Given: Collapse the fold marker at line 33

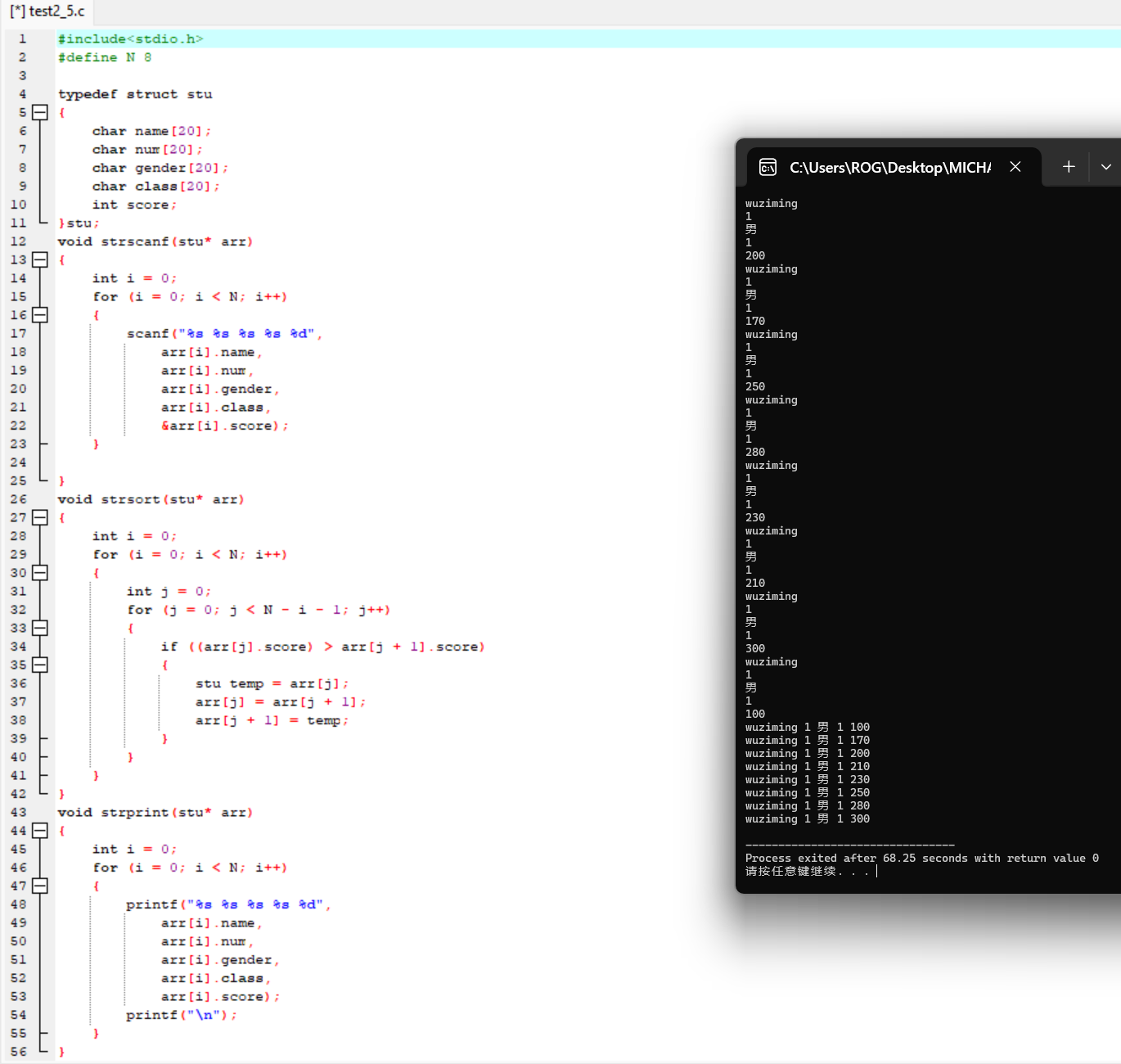Looking at the screenshot, I should (x=39, y=628).
